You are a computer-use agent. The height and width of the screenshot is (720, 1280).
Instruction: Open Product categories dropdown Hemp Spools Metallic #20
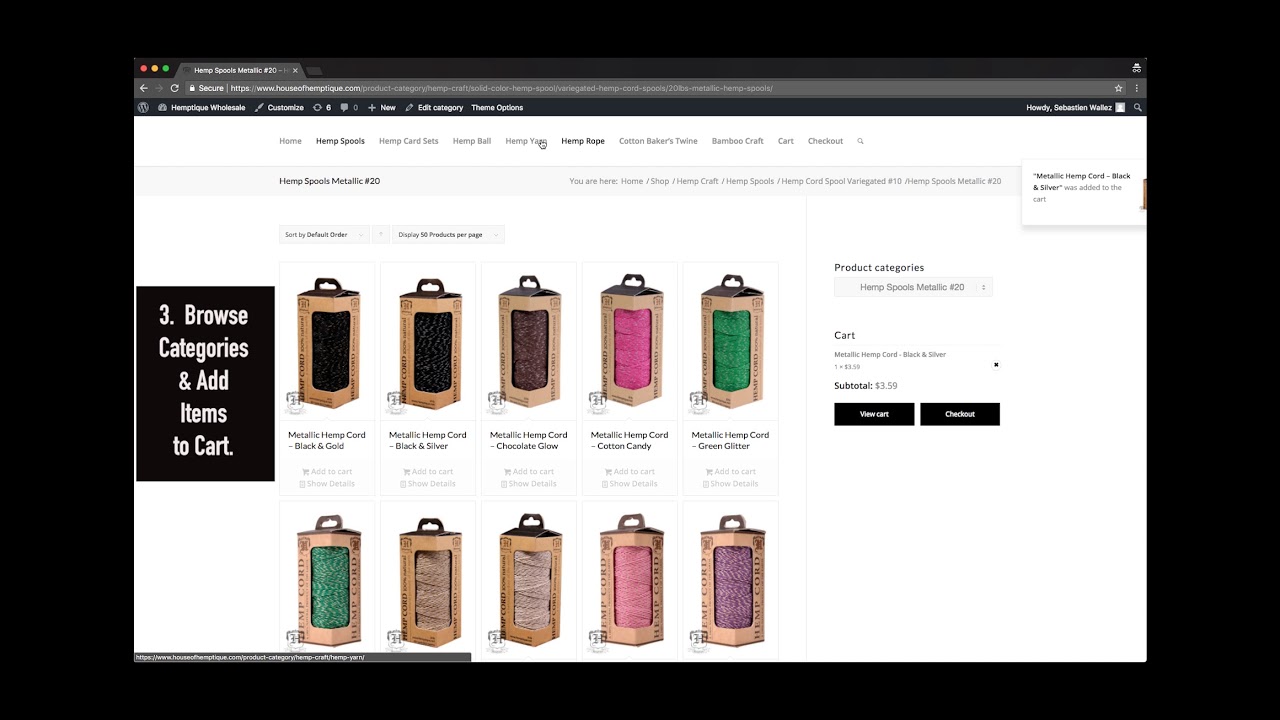[913, 287]
